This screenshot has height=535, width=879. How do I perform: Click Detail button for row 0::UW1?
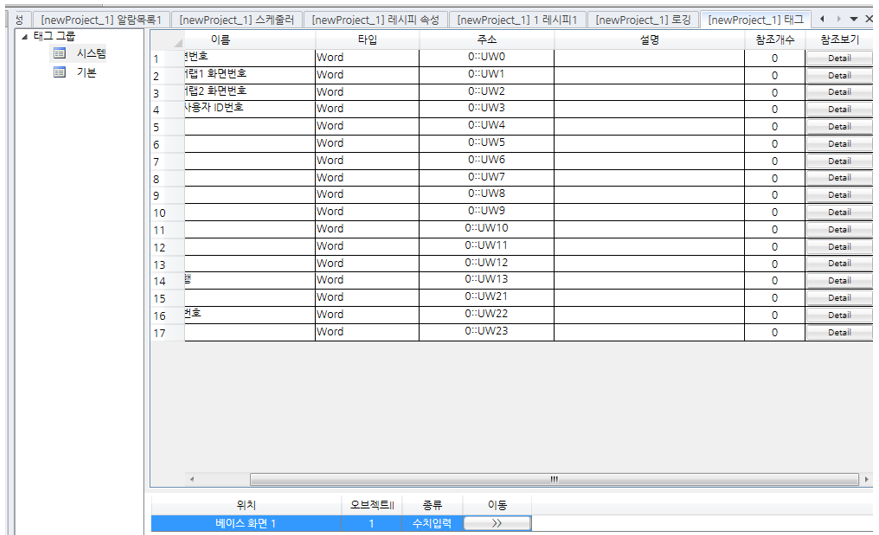839,75
